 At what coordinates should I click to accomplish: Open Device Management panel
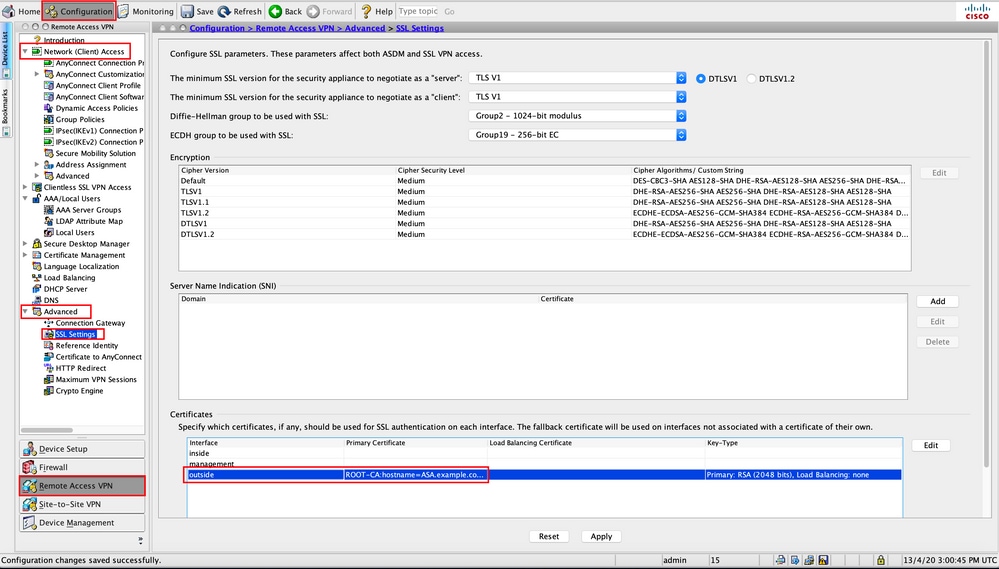click(x=82, y=522)
